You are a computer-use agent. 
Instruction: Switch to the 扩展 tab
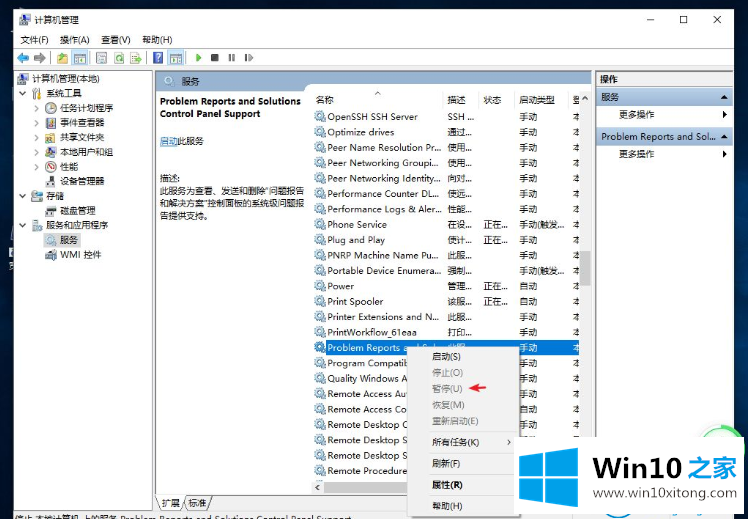pos(171,502)
